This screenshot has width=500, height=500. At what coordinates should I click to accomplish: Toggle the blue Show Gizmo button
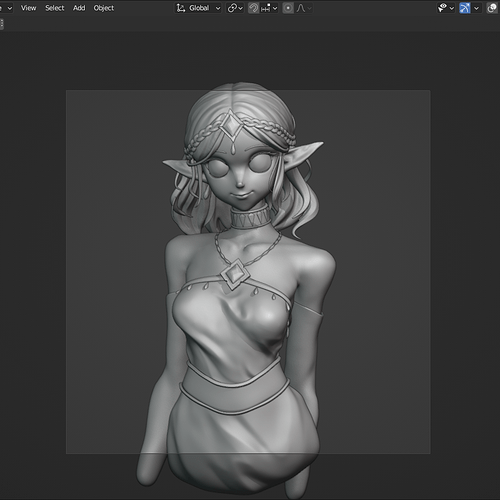[x=465, y=8]
